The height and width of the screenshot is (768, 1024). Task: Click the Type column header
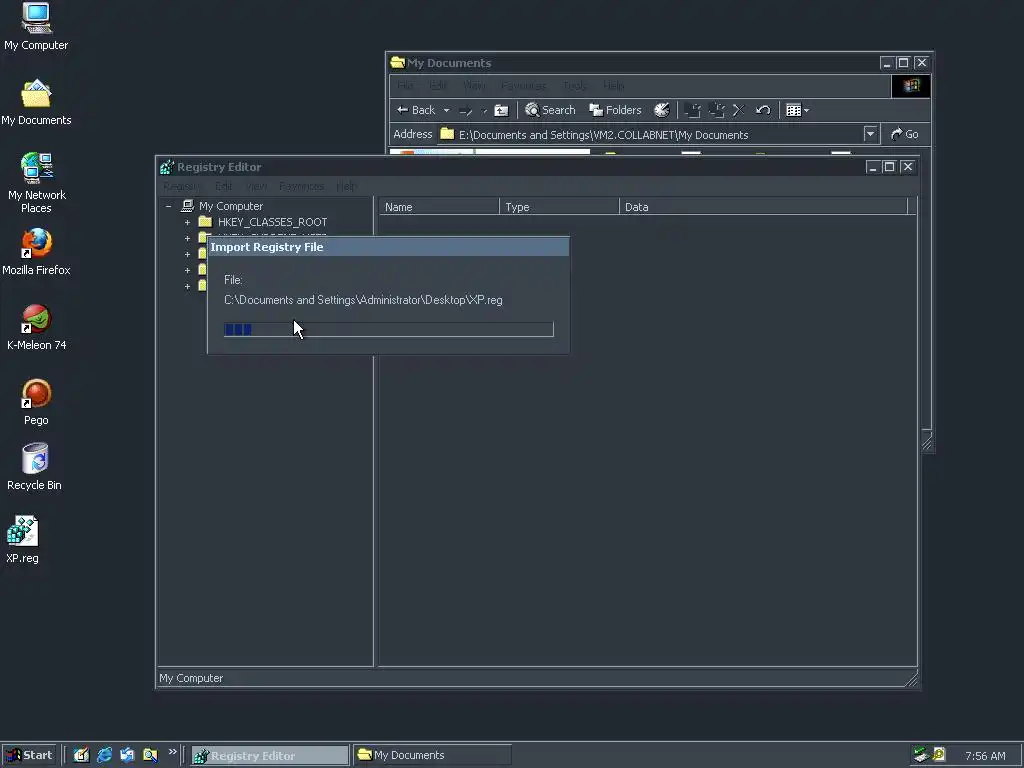tap(559, 207)
